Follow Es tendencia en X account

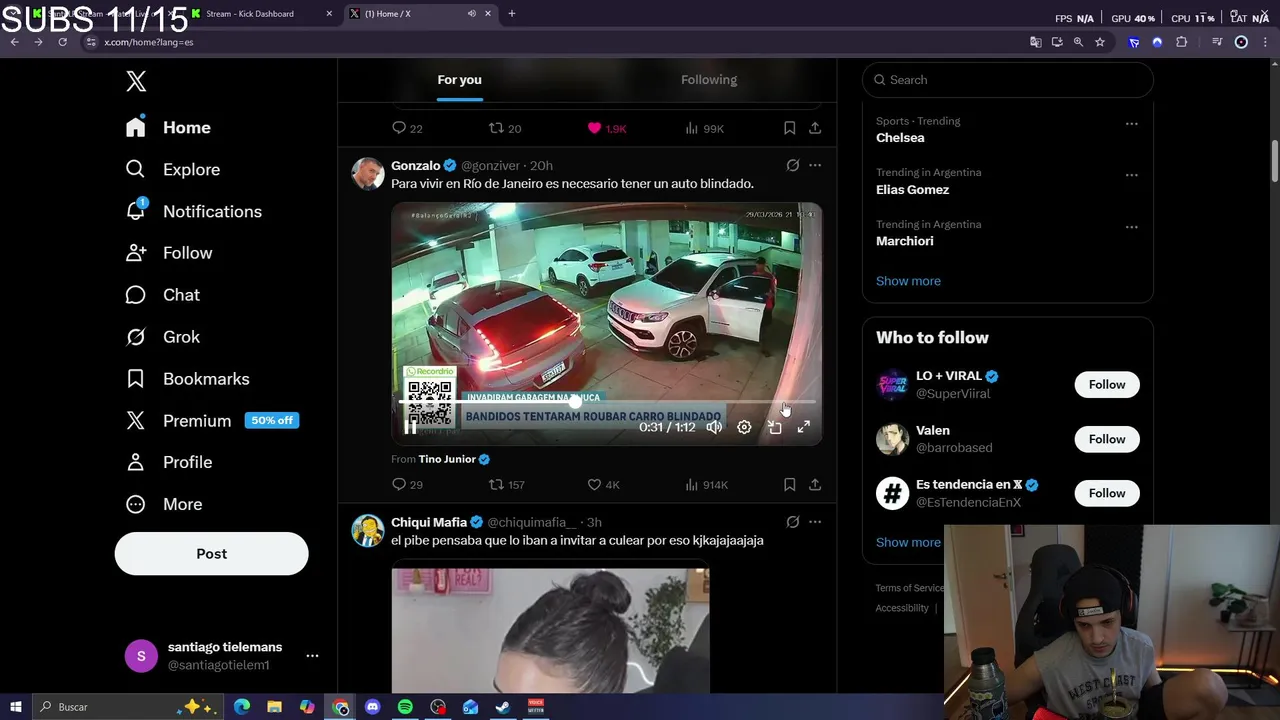click(1107, 493)
